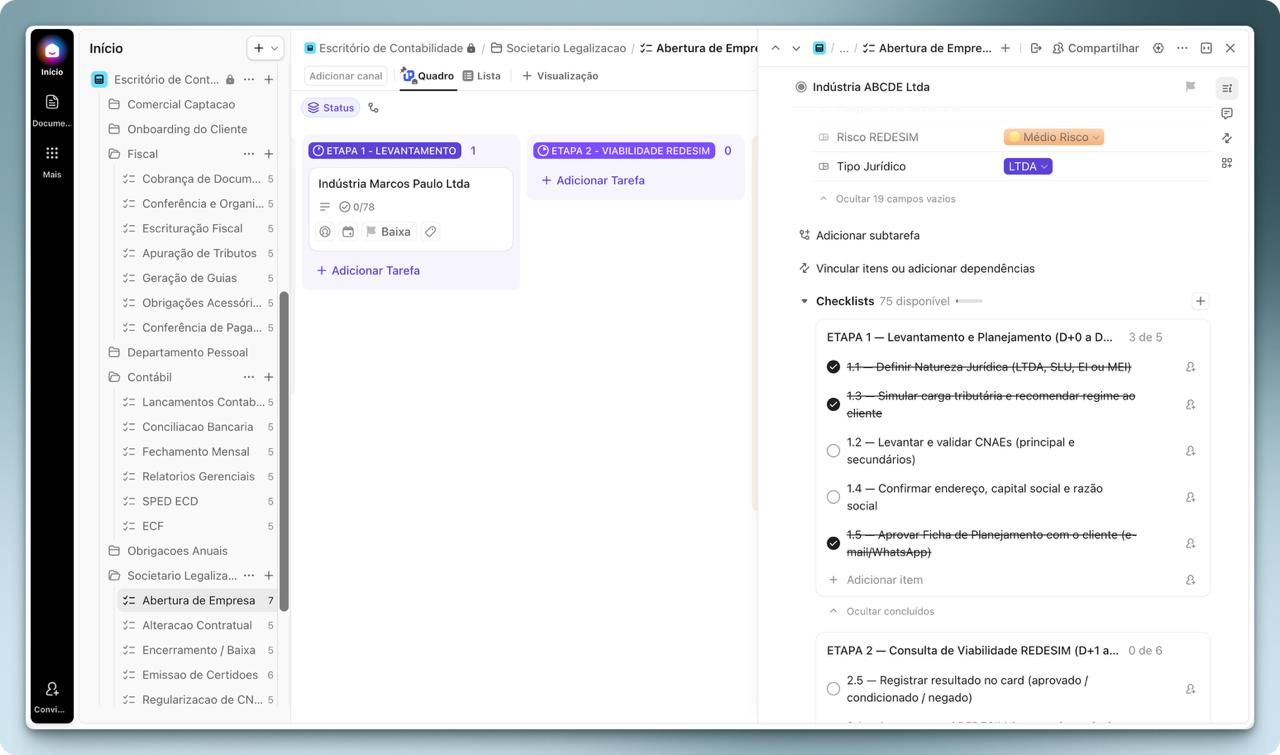Click the Adicionar canal field
This screenshot has height=755, width=1280.
click(346, 76)
